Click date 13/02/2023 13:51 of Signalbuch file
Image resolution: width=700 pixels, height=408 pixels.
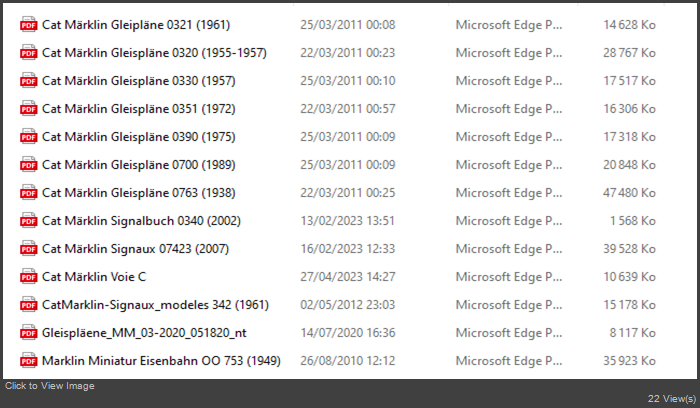point(347,221)
